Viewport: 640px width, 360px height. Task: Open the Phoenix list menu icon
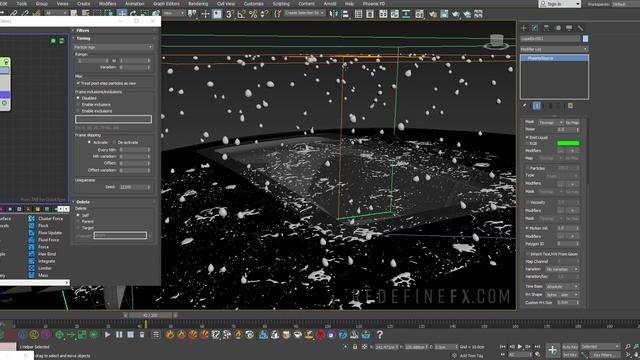click(x=156, y=335)
